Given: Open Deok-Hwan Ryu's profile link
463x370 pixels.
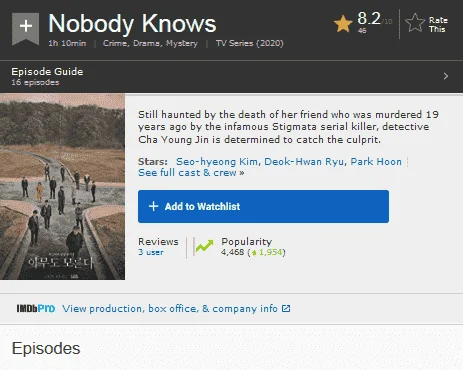Looking at the screenshot, I should pyautogui.click(x=305, y=162).
